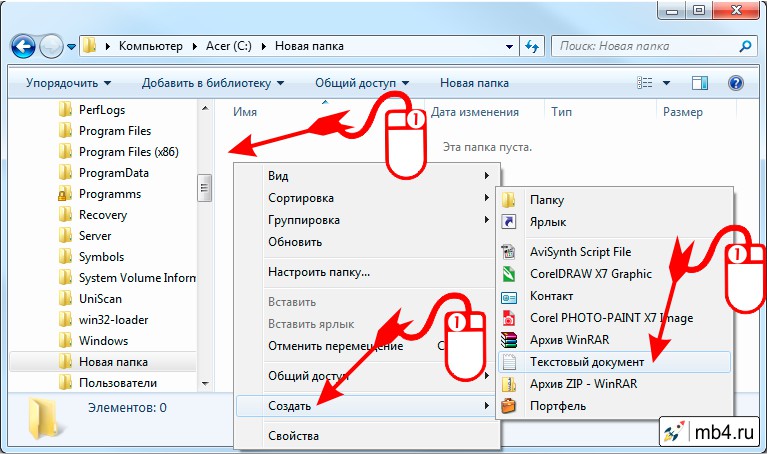Click the Corel PHOTO-PAINT X7 Image icon

coord(509,318)
